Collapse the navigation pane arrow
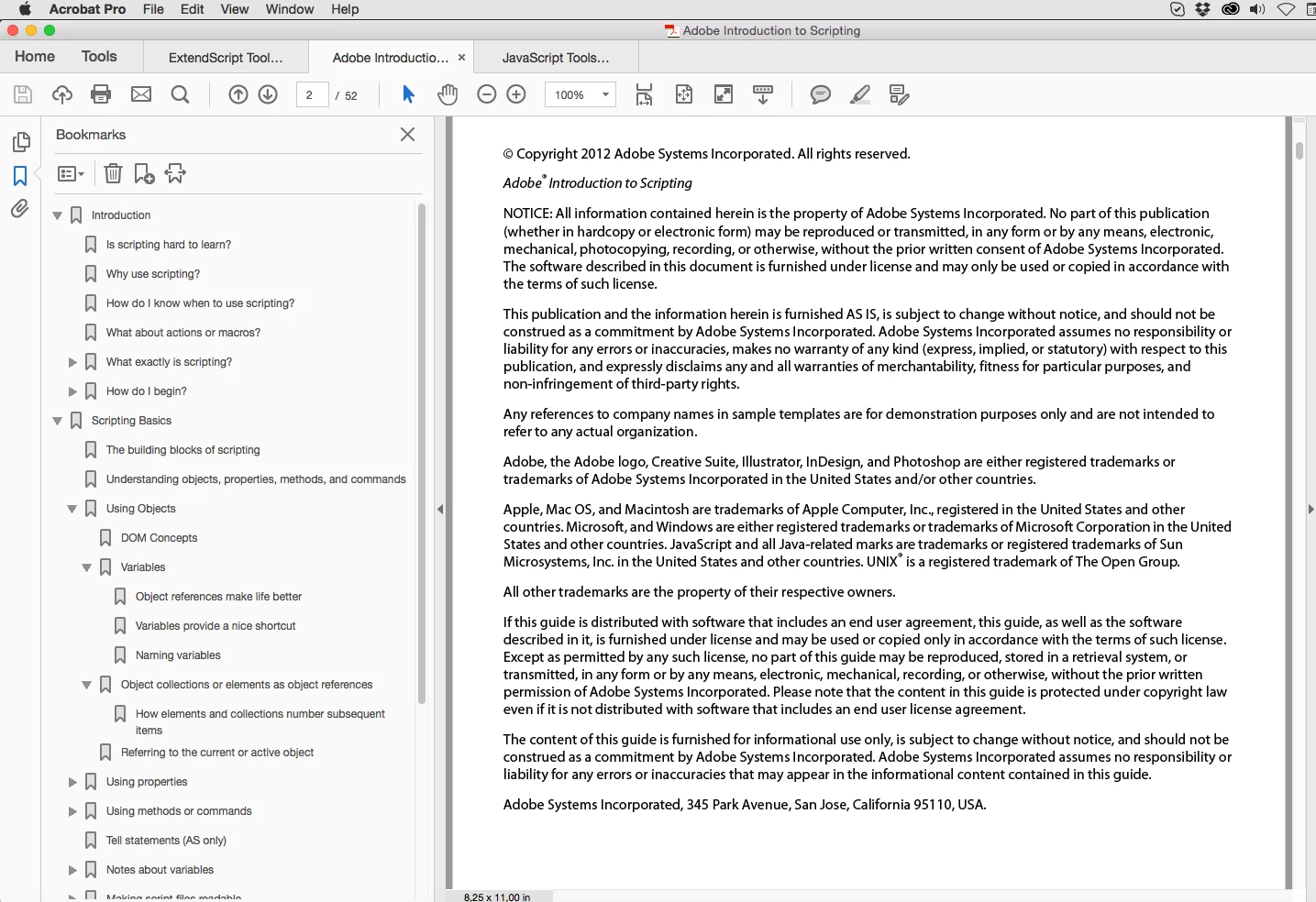 click(440, 509)
